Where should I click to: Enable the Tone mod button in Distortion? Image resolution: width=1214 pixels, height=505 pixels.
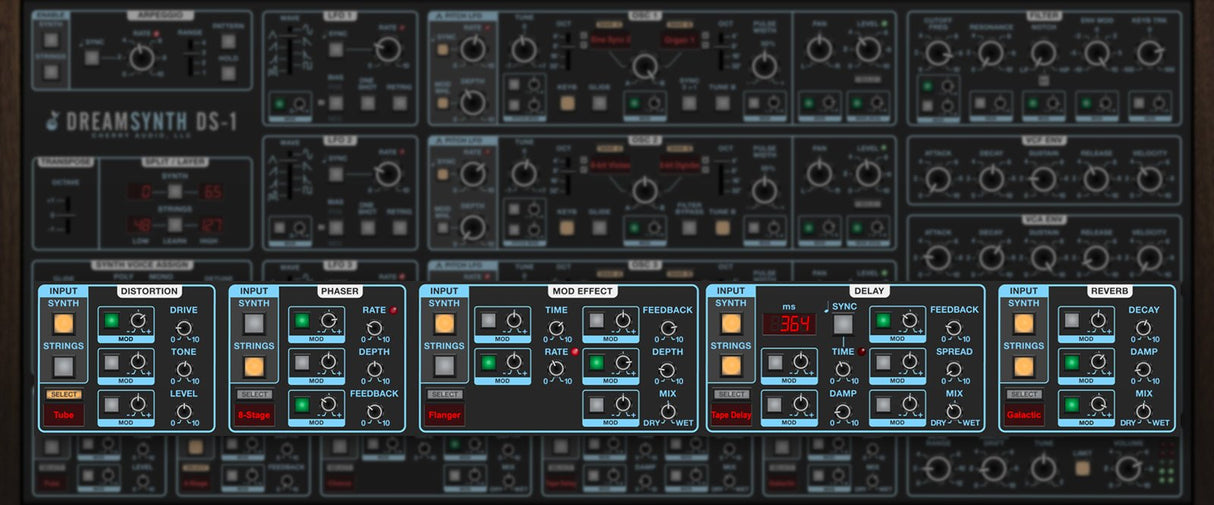(x=111, y=362)
